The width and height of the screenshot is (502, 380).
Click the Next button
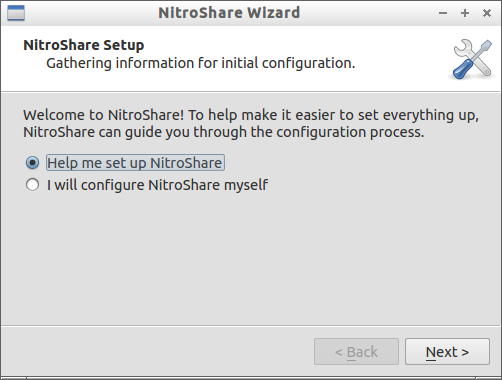(x=447, y=352)
